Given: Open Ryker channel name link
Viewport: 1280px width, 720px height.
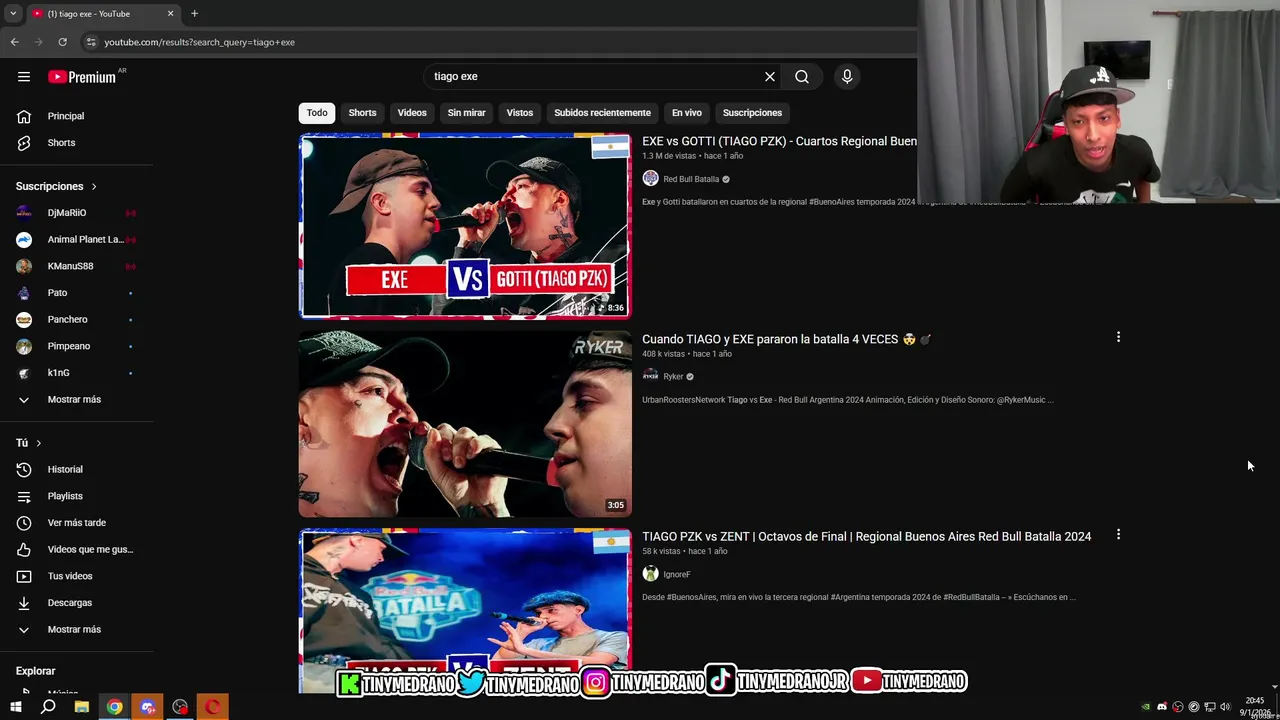Looking at the screenshot, I should click(x=673, y=377).
